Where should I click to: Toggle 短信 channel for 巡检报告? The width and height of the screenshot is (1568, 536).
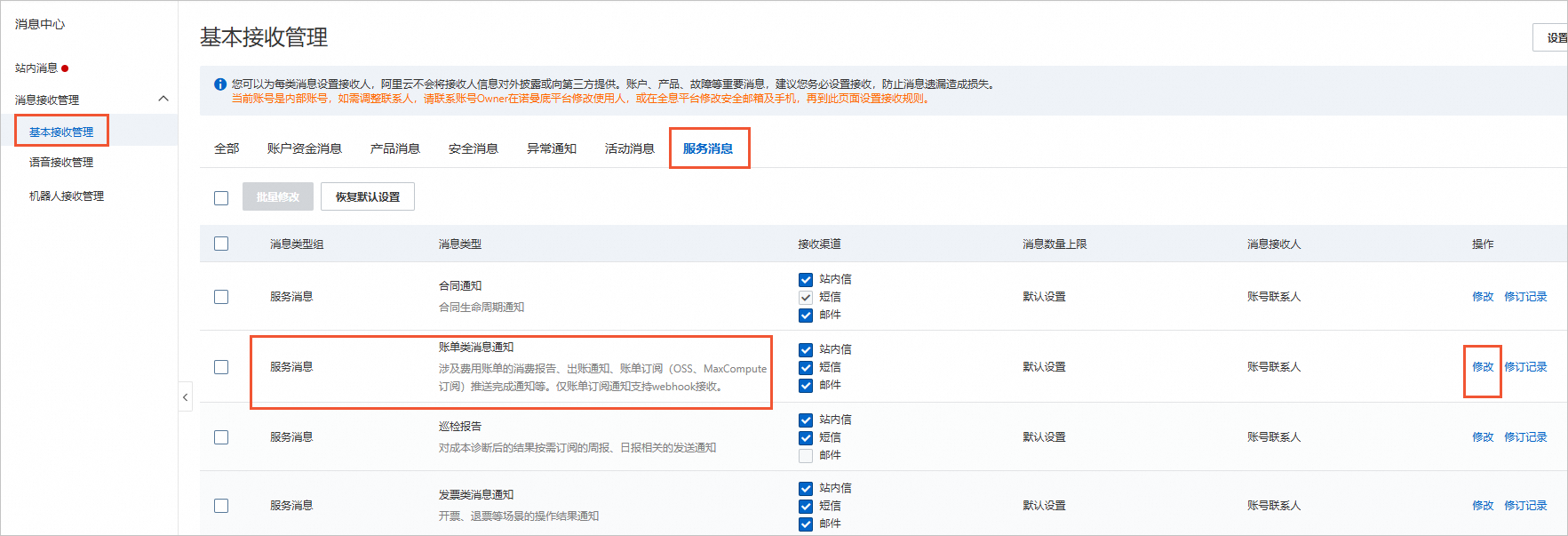[806, 438]
